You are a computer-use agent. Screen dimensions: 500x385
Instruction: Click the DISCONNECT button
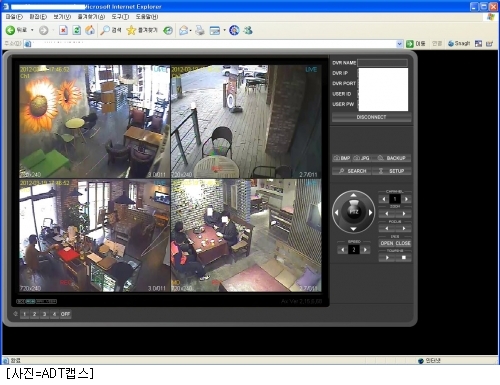(371, 117)
